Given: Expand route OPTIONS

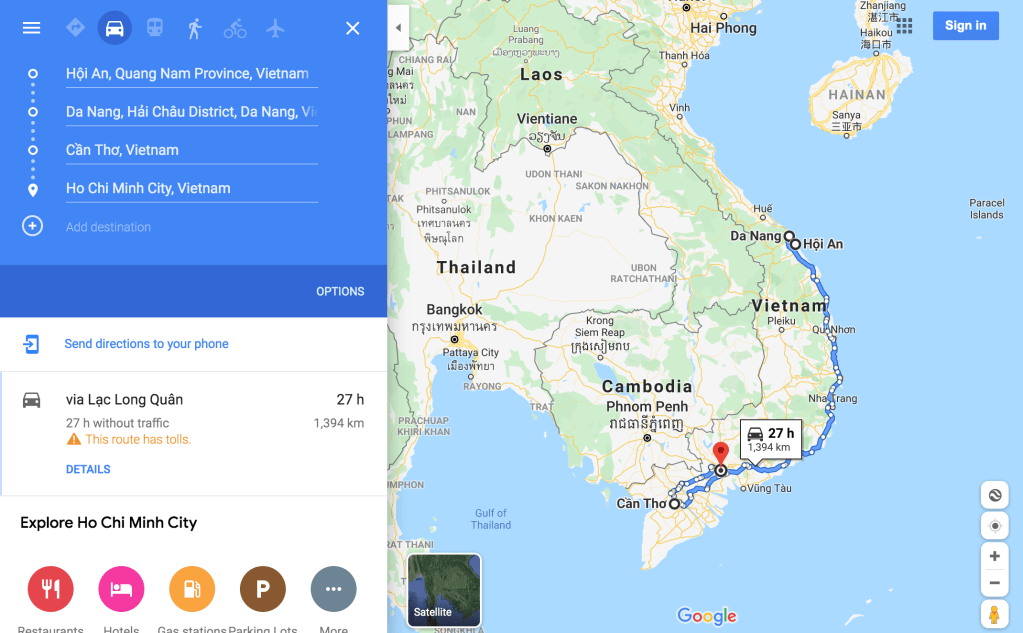Looking at the screenshot, I should [x=340, y=292].
